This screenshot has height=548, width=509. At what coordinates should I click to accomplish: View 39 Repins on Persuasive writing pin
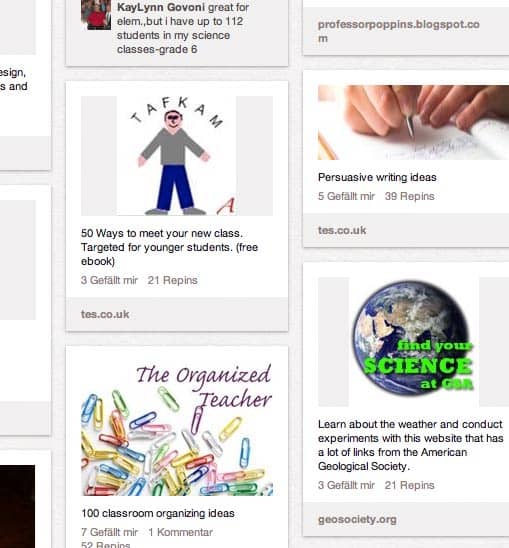coord(409,196)
